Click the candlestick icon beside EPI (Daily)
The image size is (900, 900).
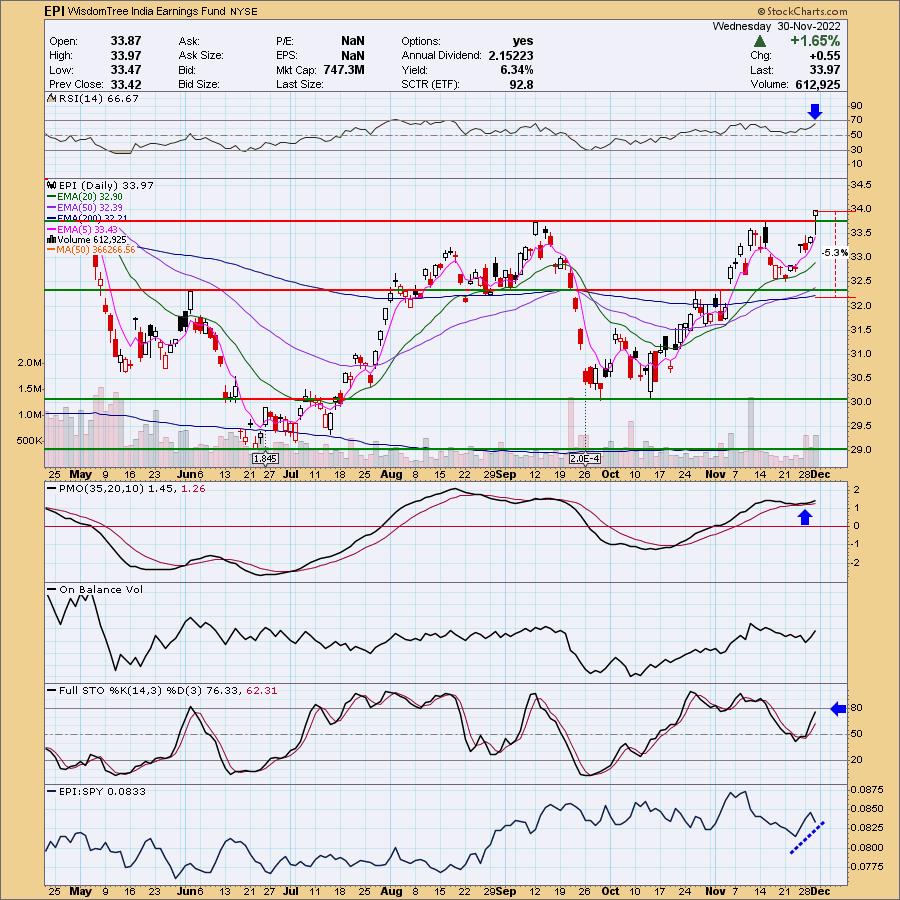coord(52,185)
